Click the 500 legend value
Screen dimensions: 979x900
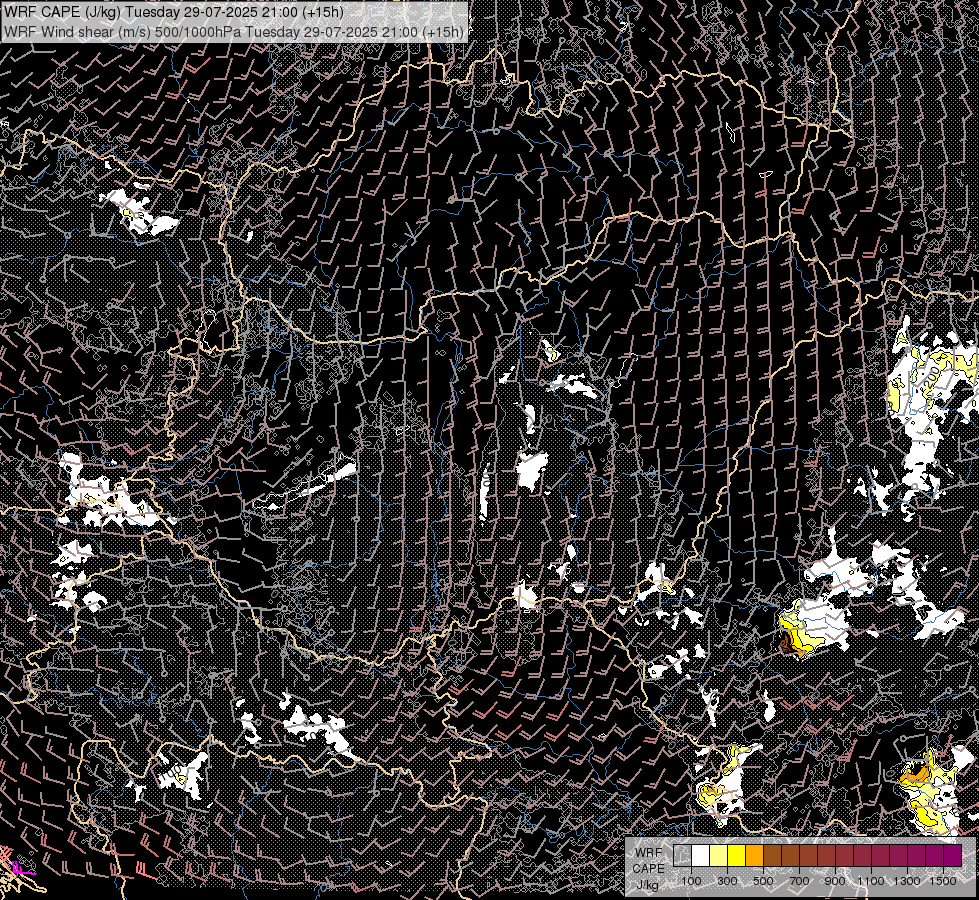(764, 881)
